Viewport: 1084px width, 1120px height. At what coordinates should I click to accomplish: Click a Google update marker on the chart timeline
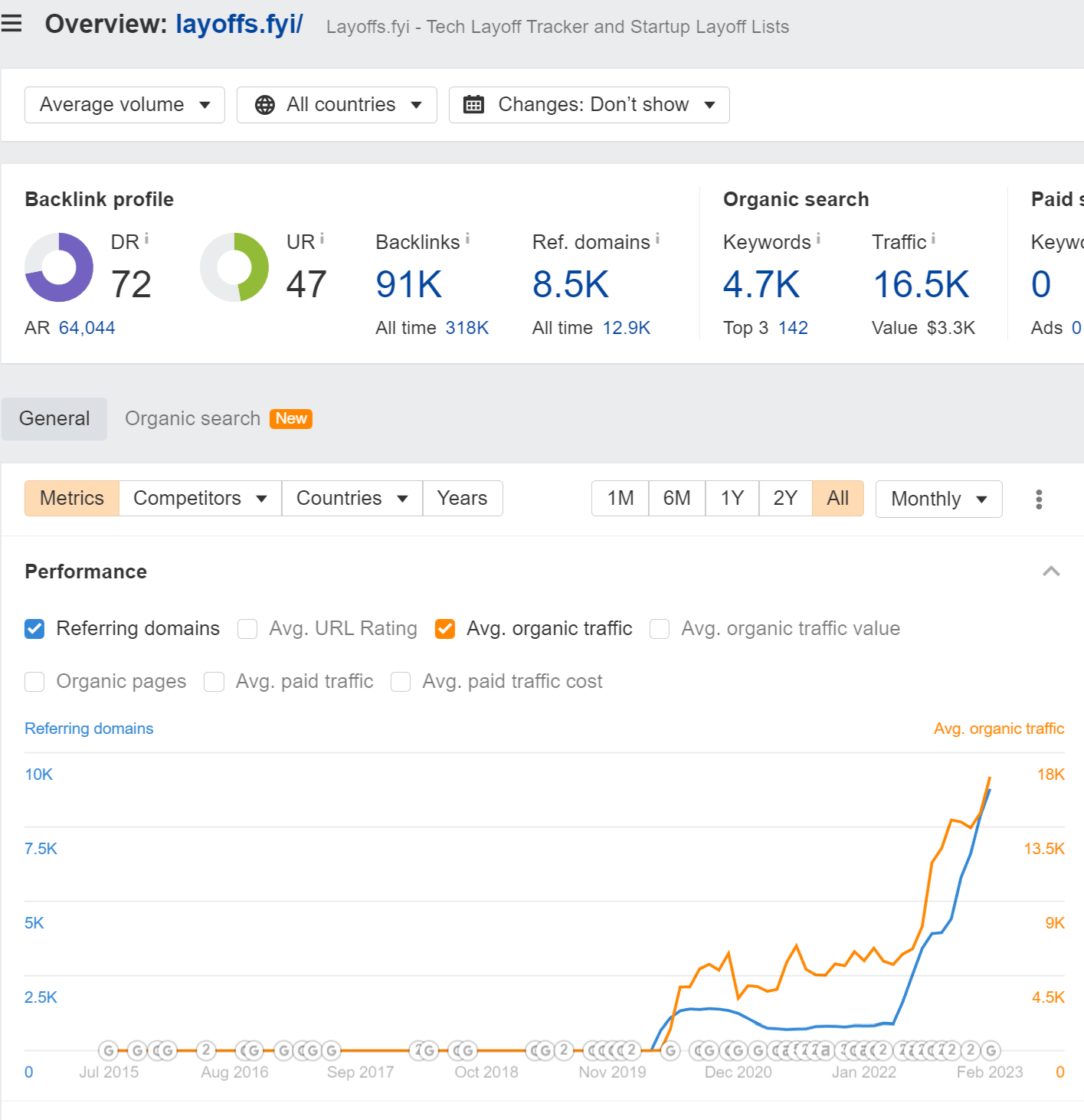click(x=110, y=1050)
